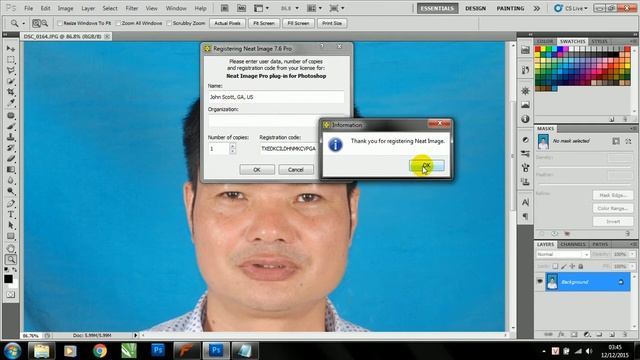640x360 pixels.
Task: Select the Eraser tool
Action: (11, 158)
